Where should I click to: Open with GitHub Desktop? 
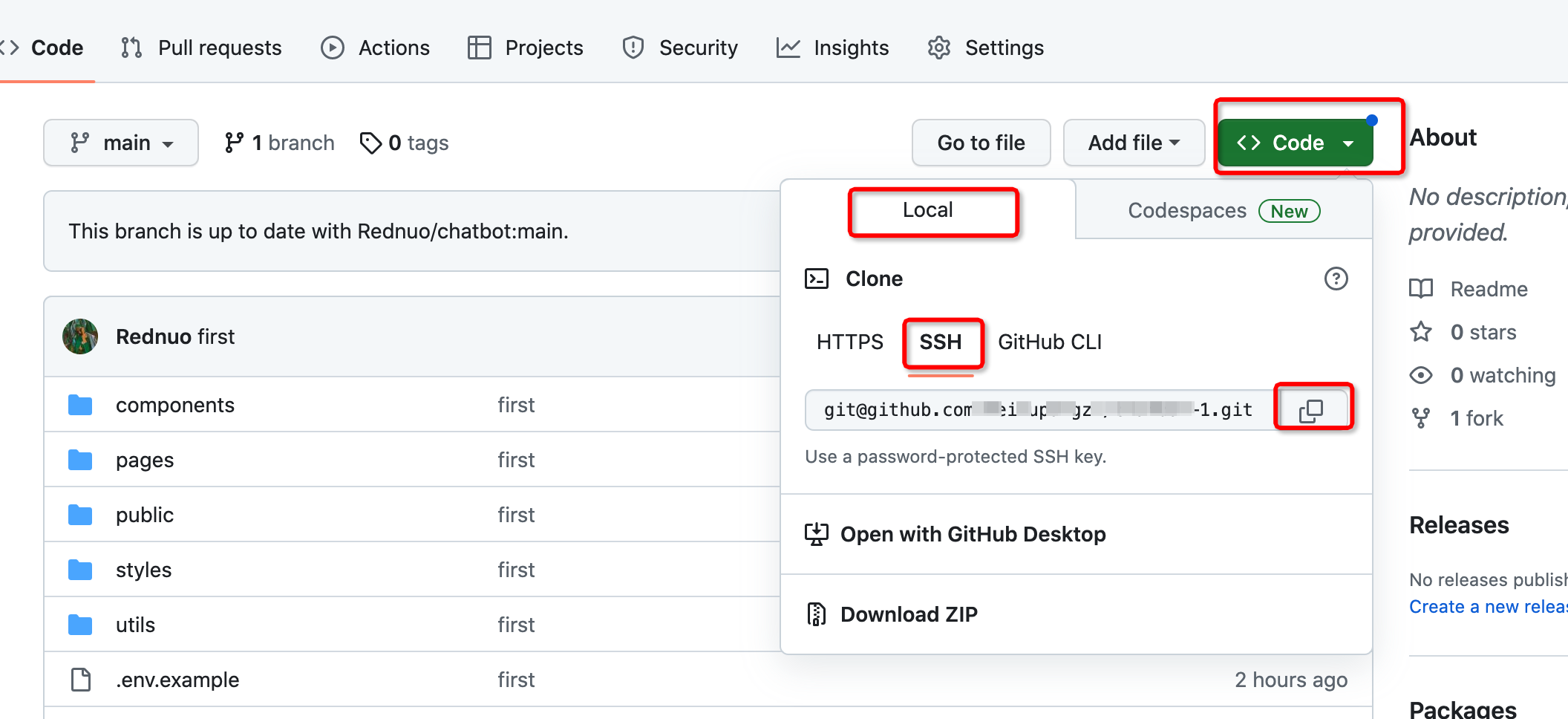coord(973,534)
